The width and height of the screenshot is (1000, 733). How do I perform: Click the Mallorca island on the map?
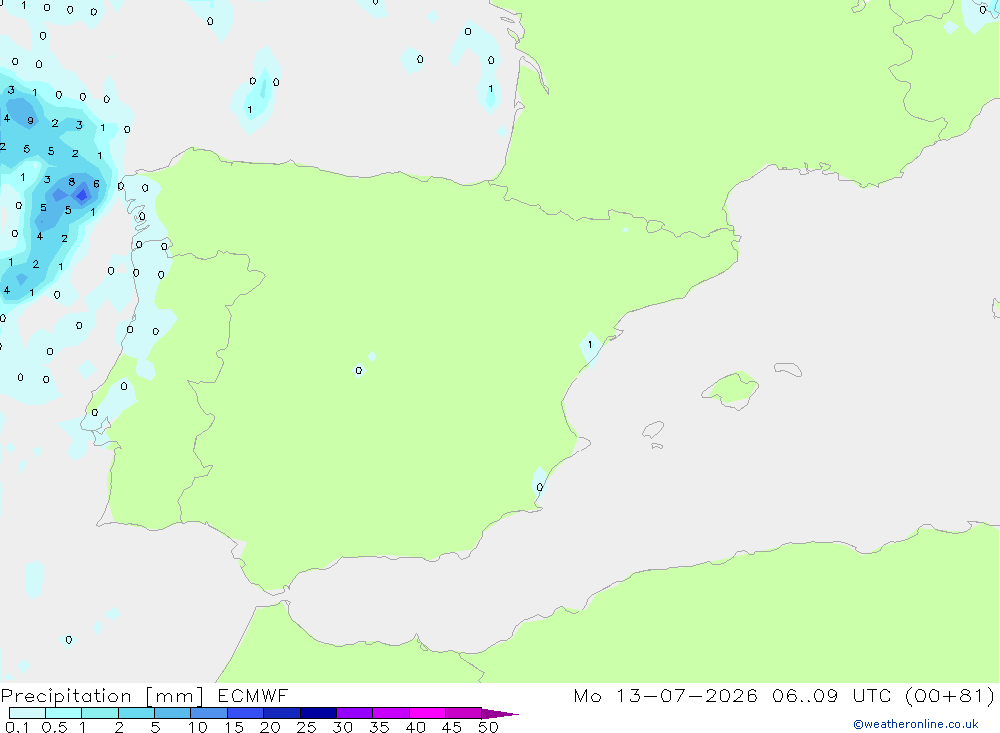731,390
